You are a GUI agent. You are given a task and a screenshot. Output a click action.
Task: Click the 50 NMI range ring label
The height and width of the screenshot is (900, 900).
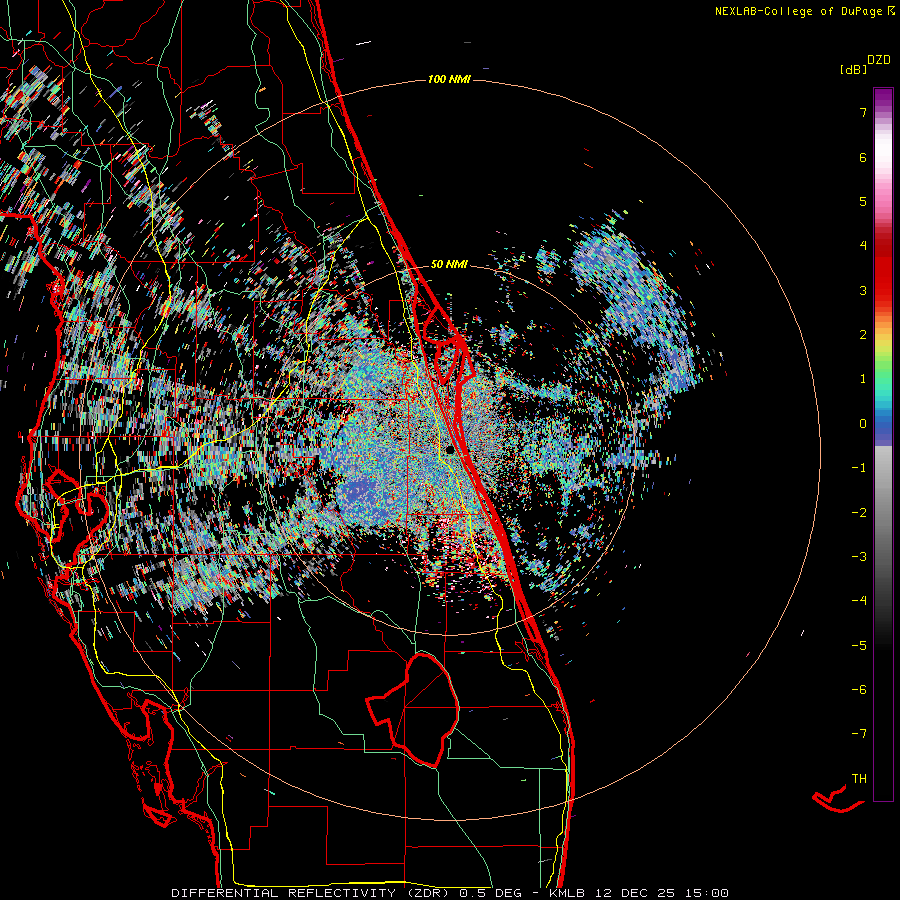(449, 264)
